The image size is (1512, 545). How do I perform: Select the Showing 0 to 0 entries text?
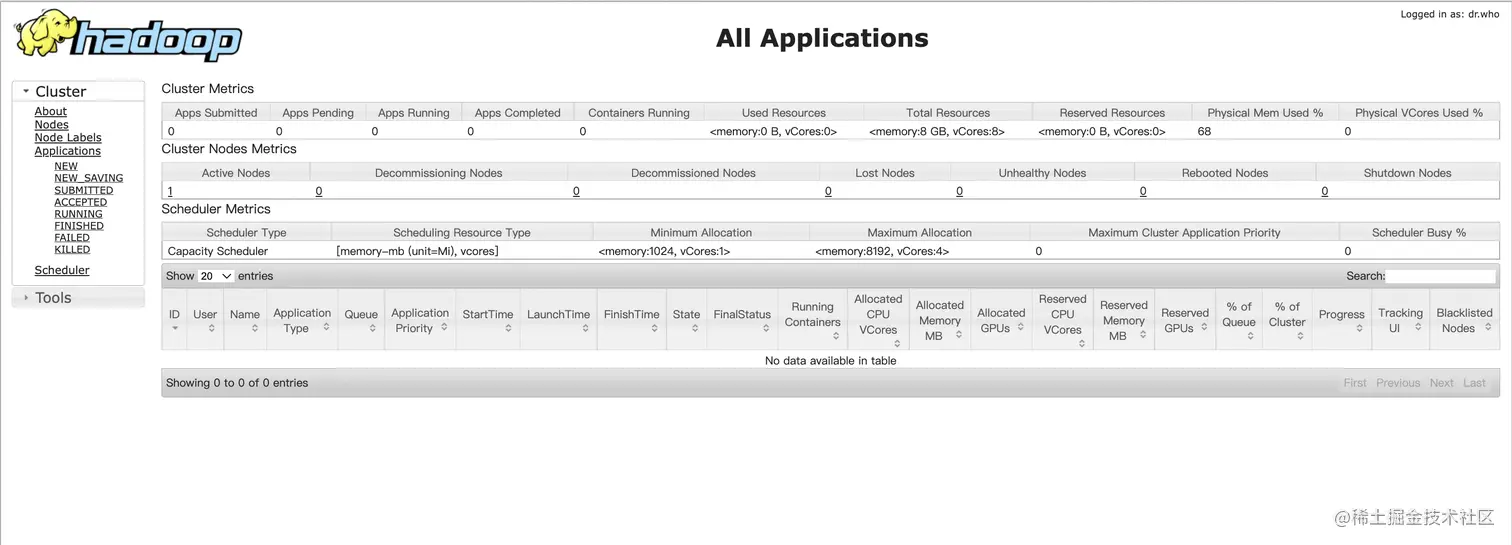(x=237, y=383)
